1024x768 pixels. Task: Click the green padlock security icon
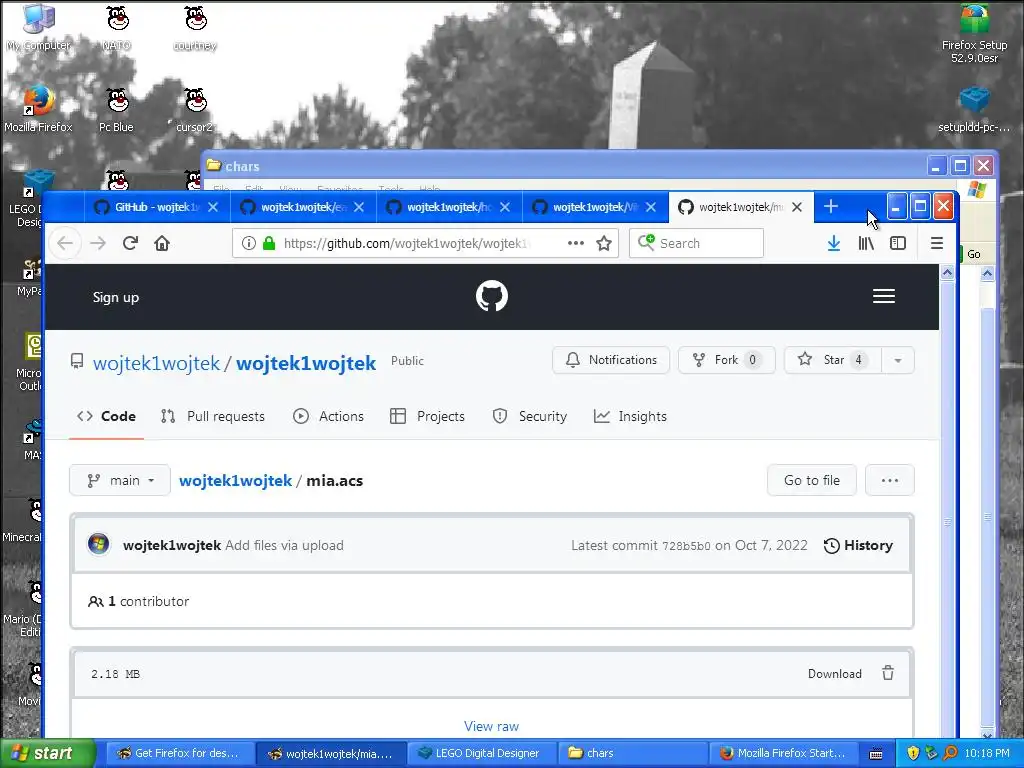click(268, 244)
